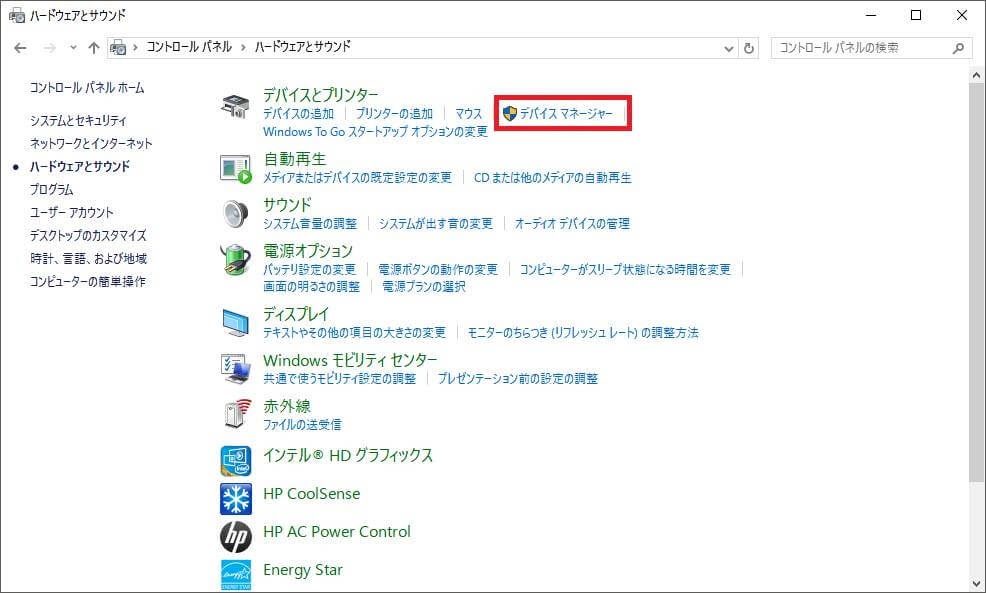This screenshot has width=986, height=593.
Task: Select the 電源オプション battery icon
Action: pyautogui.click(x=236, y=260)
